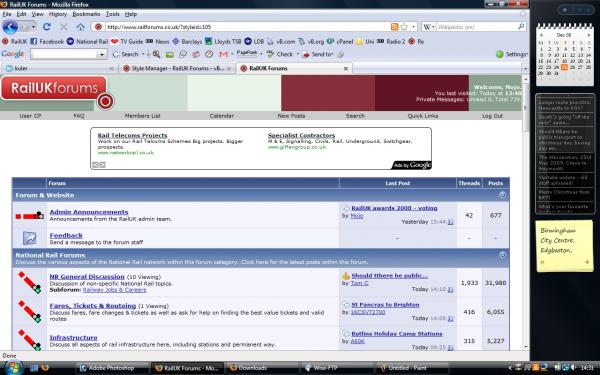Click the Wikipedia search input field

point(476,27)
